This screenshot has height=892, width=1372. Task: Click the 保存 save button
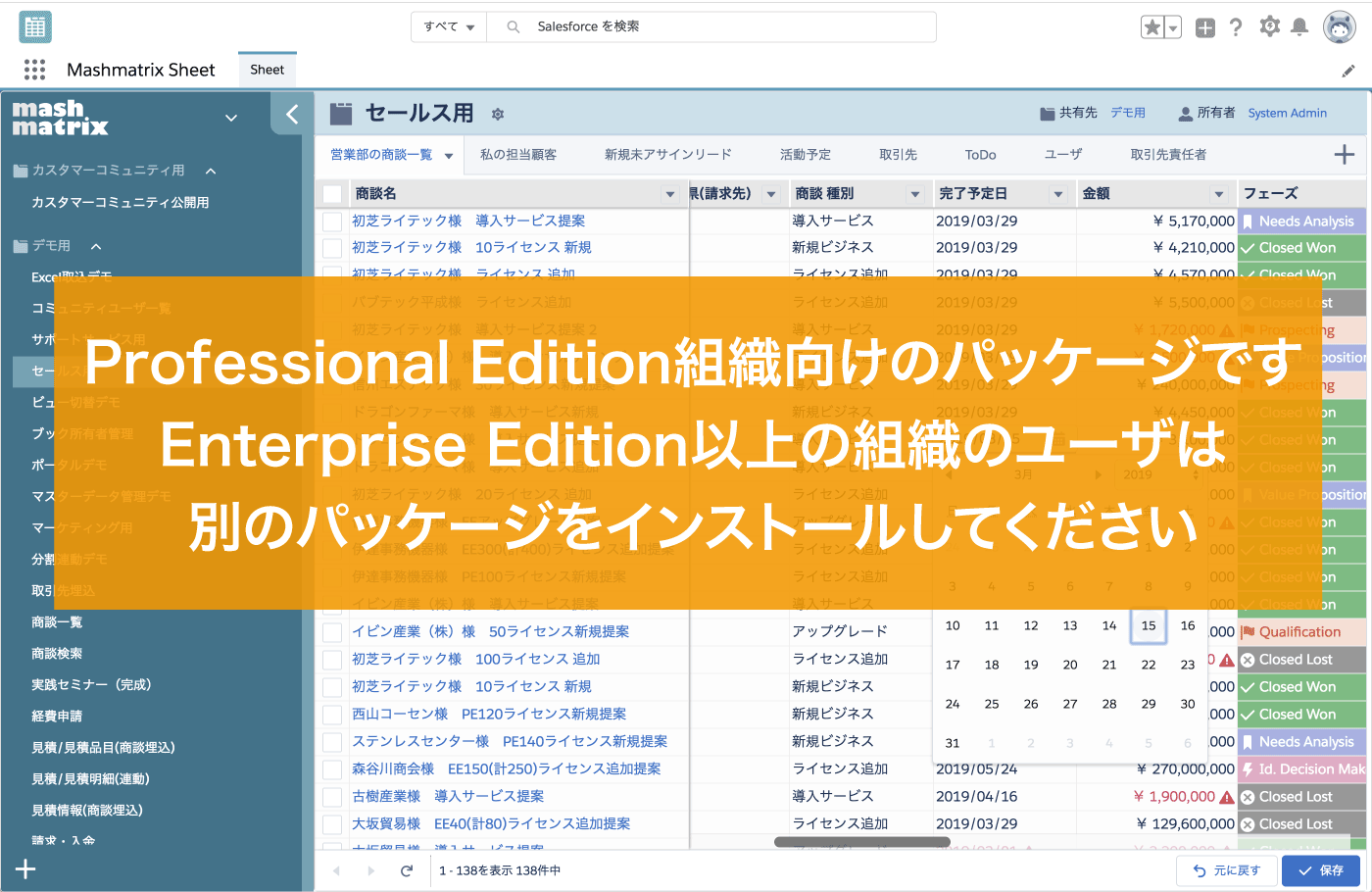pyautogui.click(x=1321, y=870)
